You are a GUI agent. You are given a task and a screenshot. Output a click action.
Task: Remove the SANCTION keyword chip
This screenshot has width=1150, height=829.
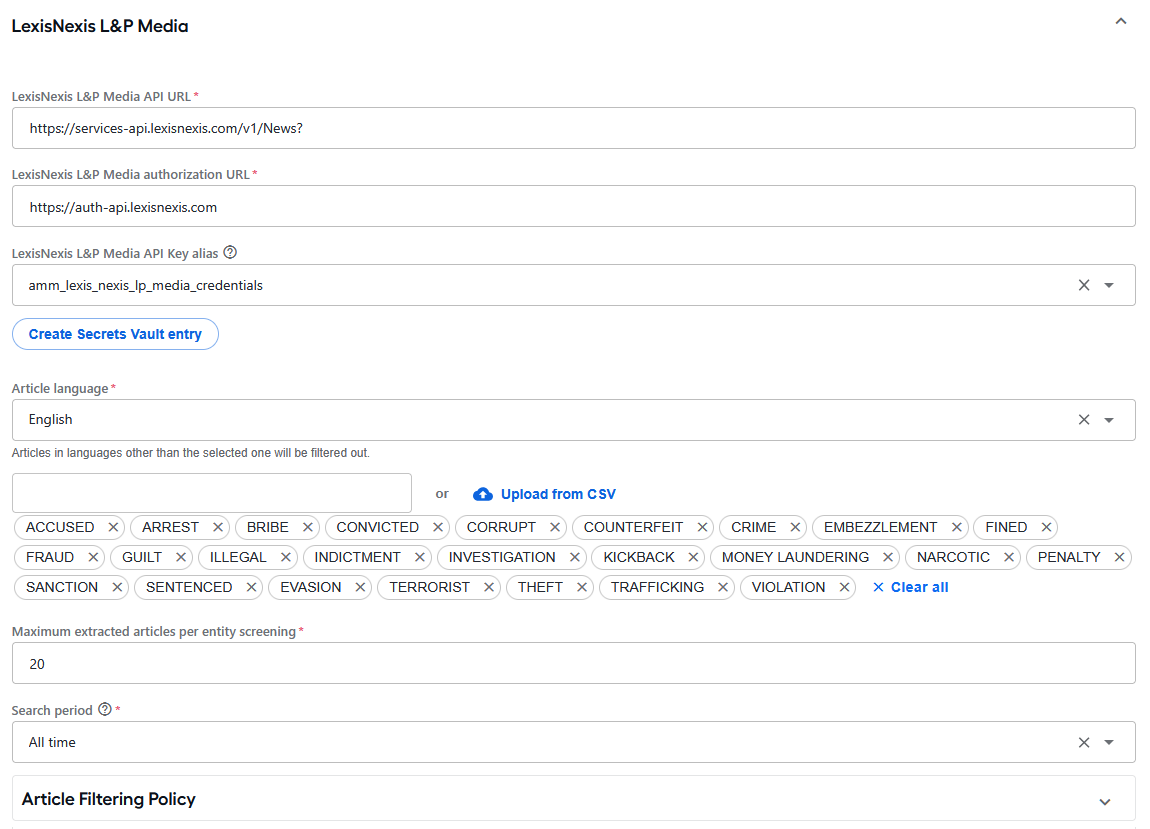(117, 588)
